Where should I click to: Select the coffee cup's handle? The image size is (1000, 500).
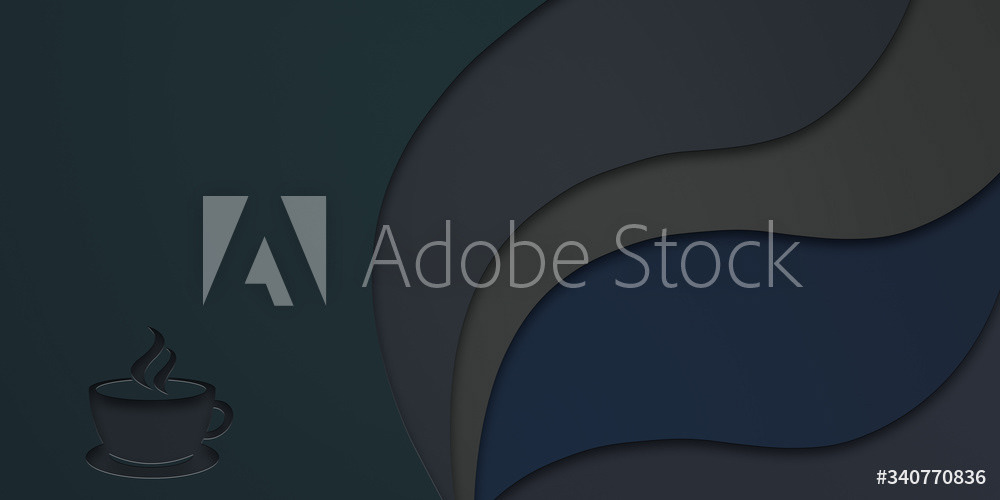[221, 420]
